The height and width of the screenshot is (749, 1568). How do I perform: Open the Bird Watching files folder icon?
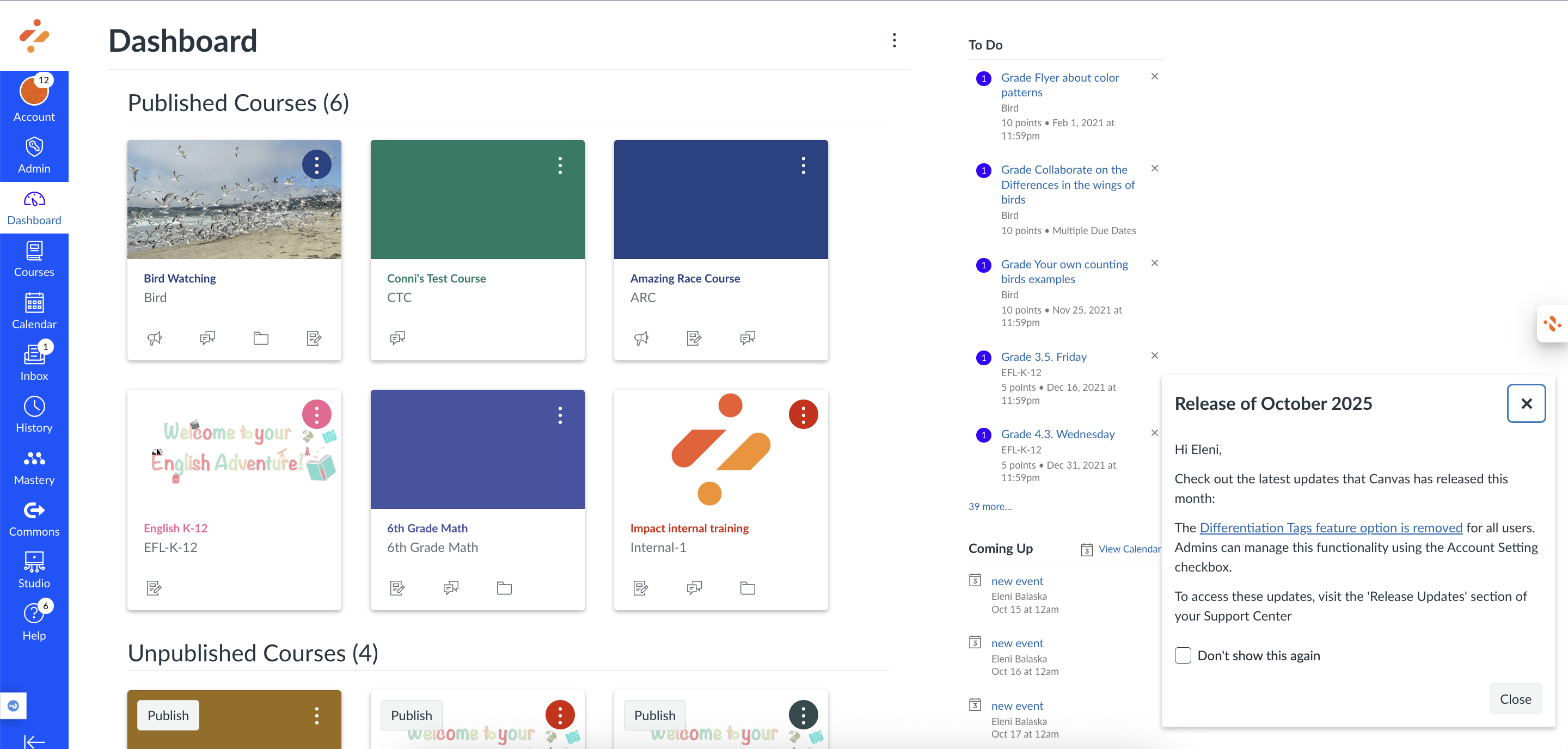click(x=261, y=338)
